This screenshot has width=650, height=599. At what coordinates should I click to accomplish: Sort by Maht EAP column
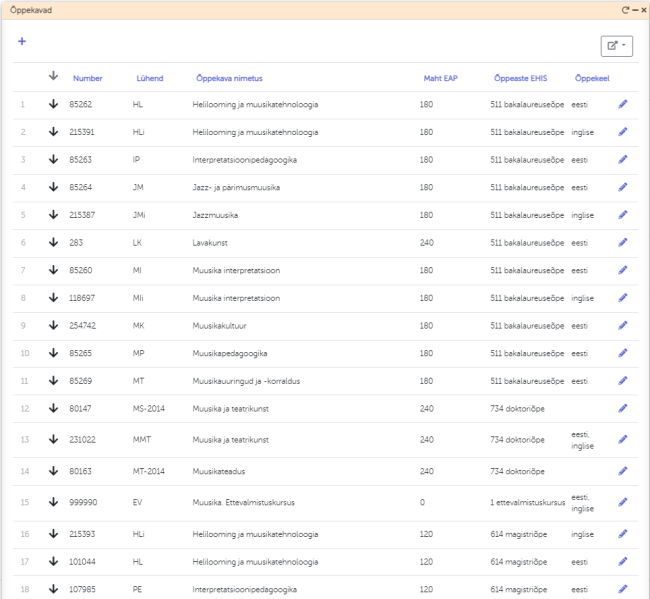tap(440, 79)
